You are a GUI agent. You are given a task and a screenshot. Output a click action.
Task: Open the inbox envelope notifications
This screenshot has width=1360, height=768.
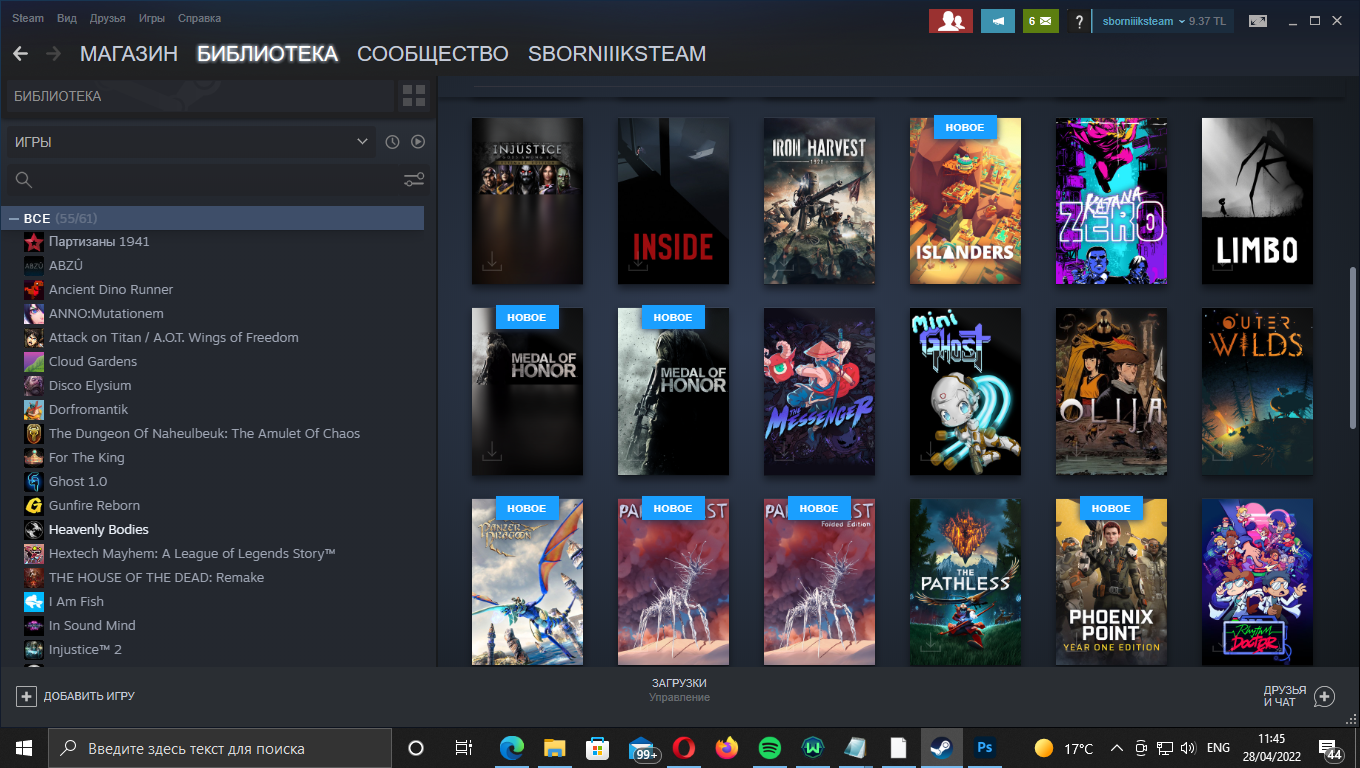tap(1040, 21)
